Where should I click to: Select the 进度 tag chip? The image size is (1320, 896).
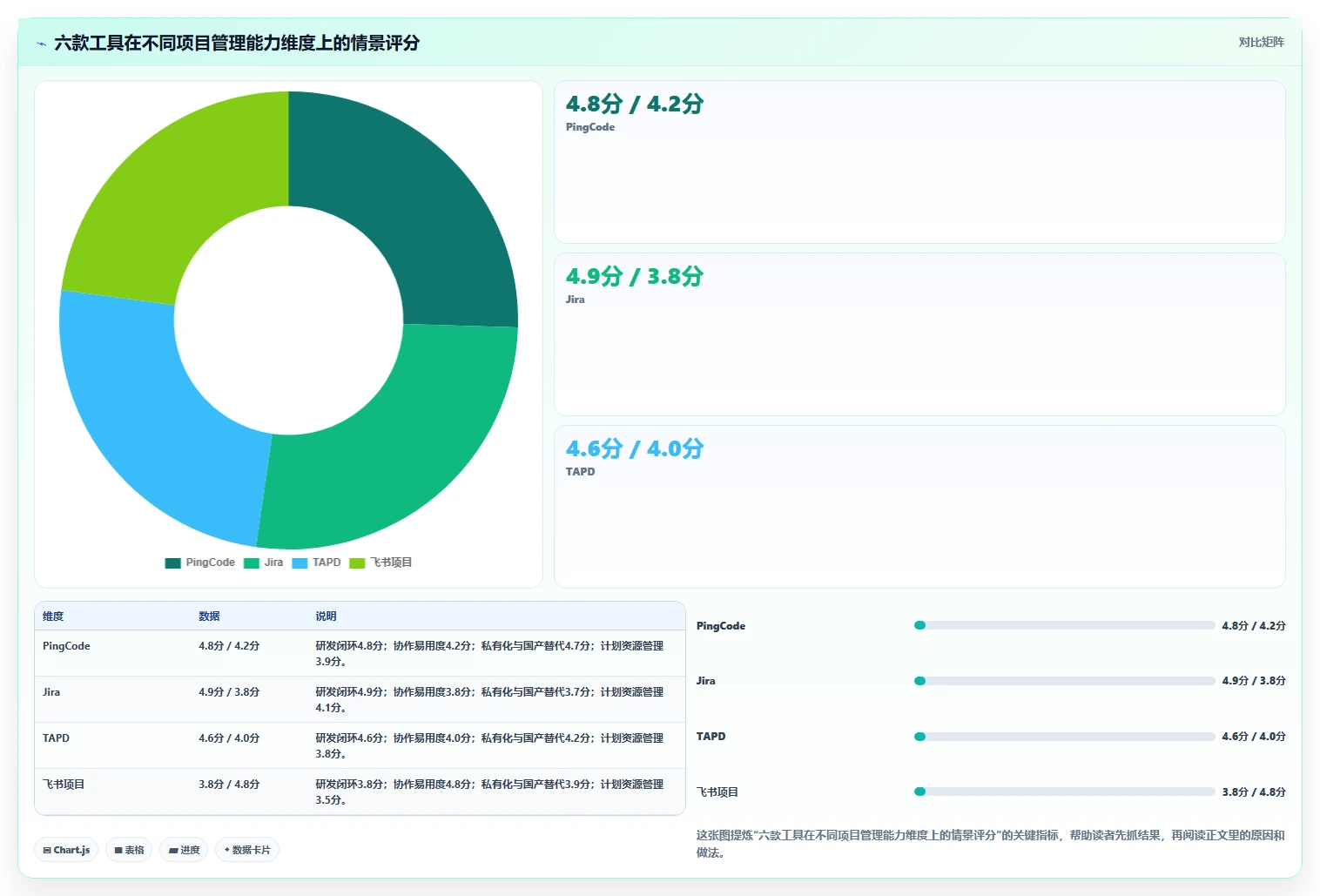tap(184, 850)
